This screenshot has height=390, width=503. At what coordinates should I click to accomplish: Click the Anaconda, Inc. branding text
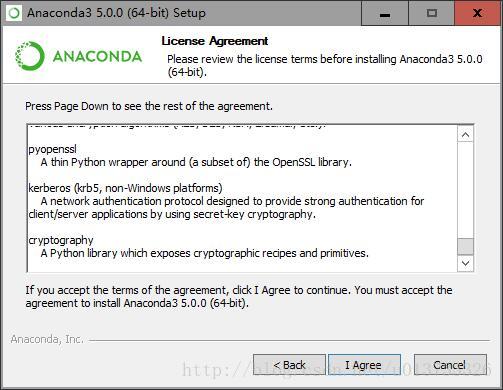coord(47,339)
